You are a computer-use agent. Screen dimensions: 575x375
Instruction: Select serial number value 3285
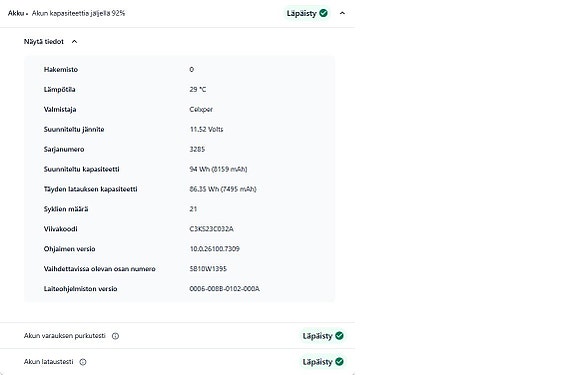(x=197, y=149)
